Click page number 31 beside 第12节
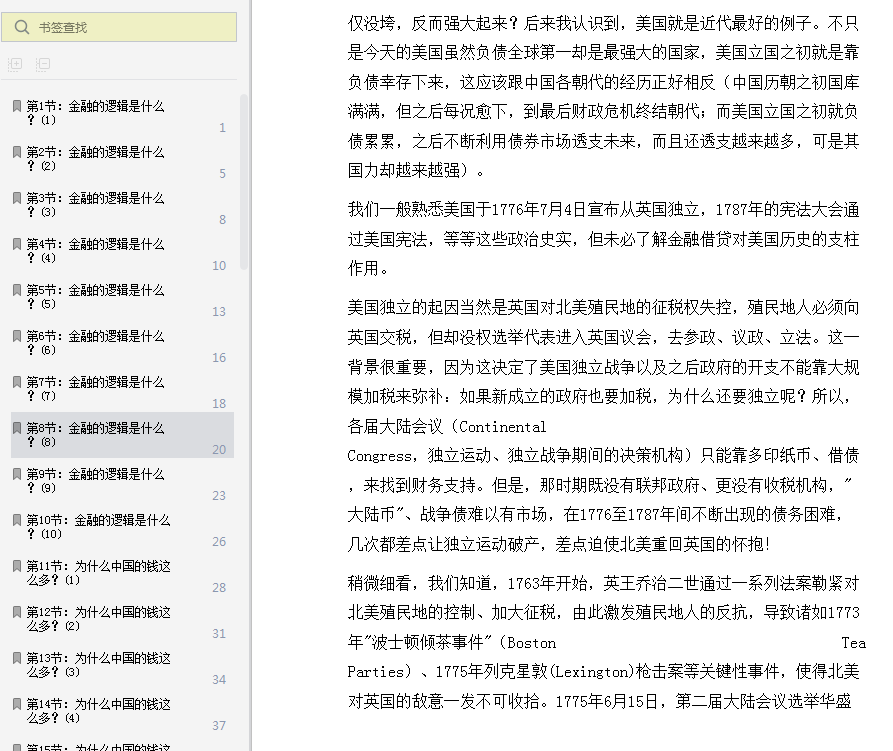The height and width of the screenshot is (751, 893). coord(219,634)
